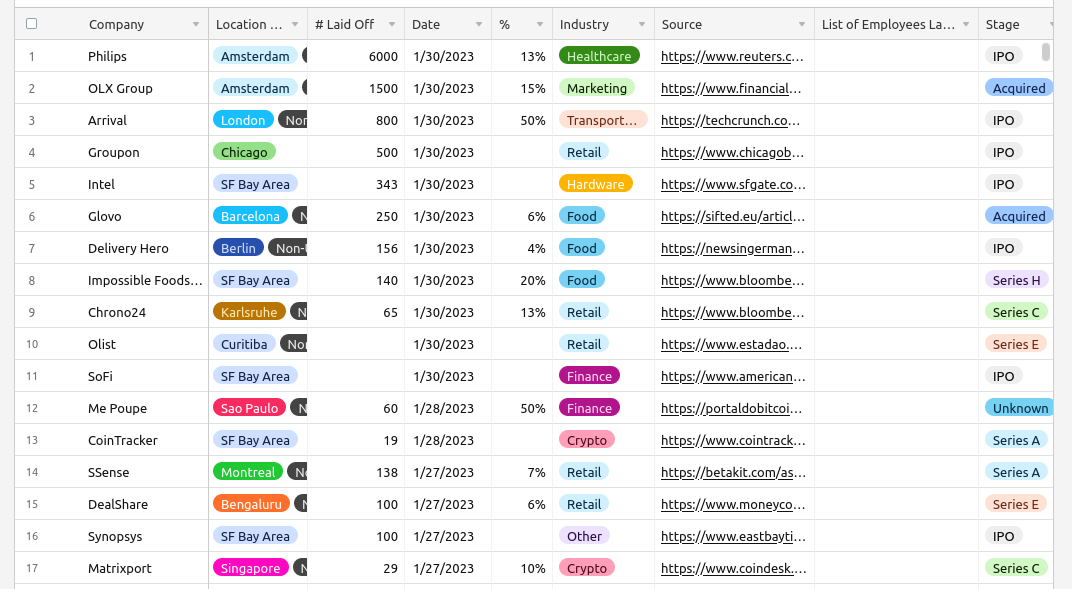This screenshot has width=1072, height=589.
Task: Expand the Industry column dropdown arrow
Action: pos(641,25)
